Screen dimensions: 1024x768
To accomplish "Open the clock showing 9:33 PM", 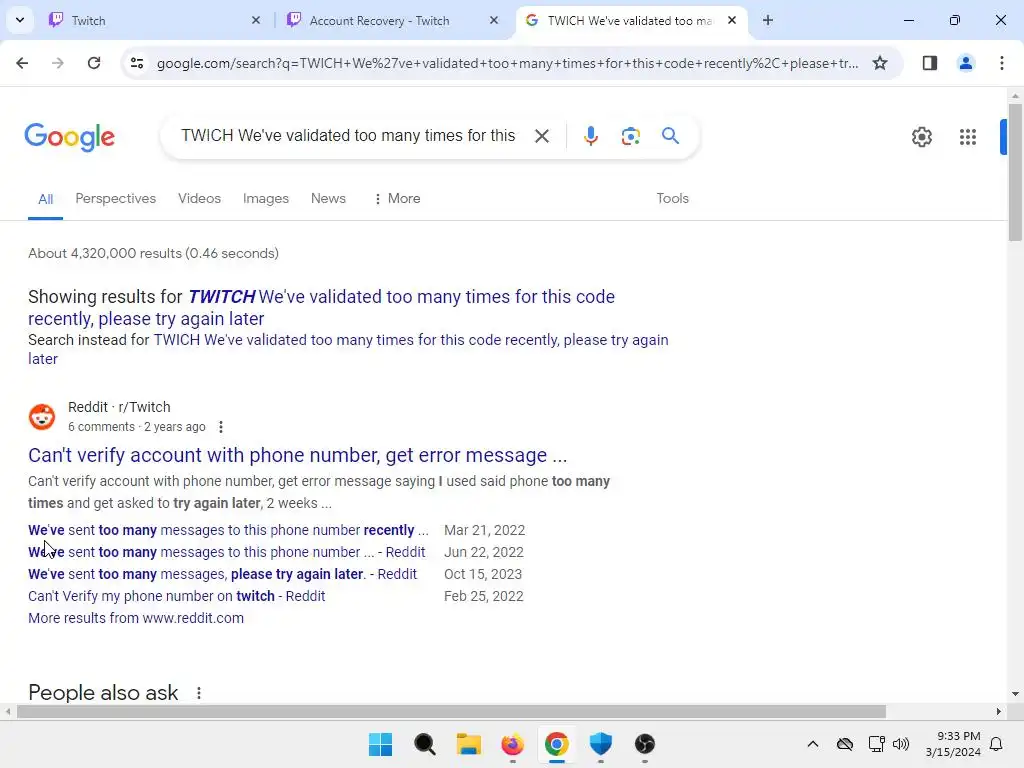I will (x=953, y=744).
